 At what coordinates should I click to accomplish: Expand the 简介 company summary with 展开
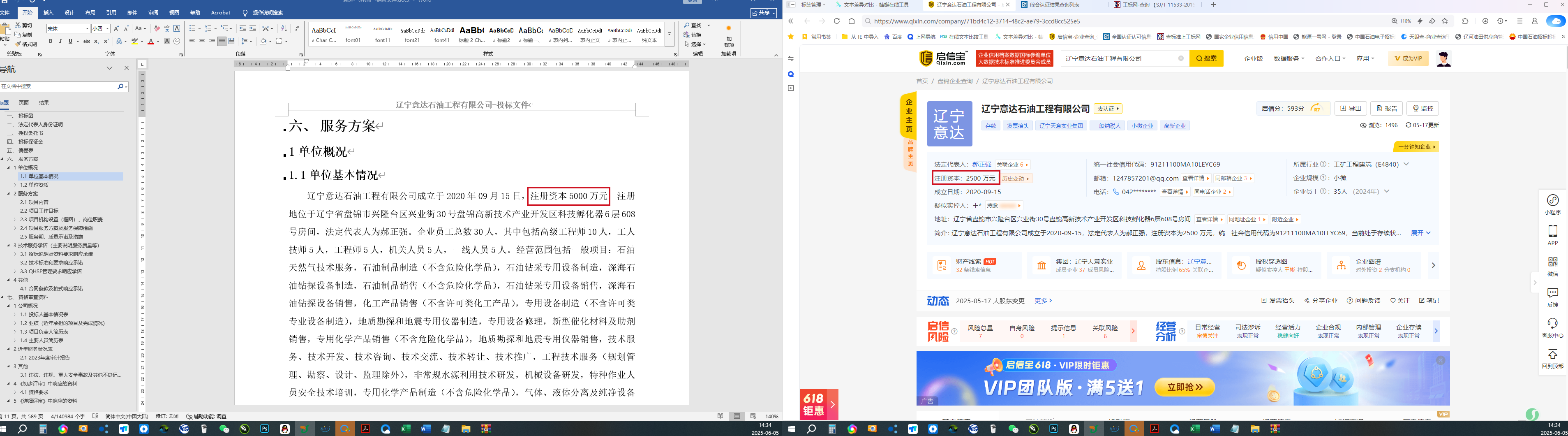click(1420, 233)
